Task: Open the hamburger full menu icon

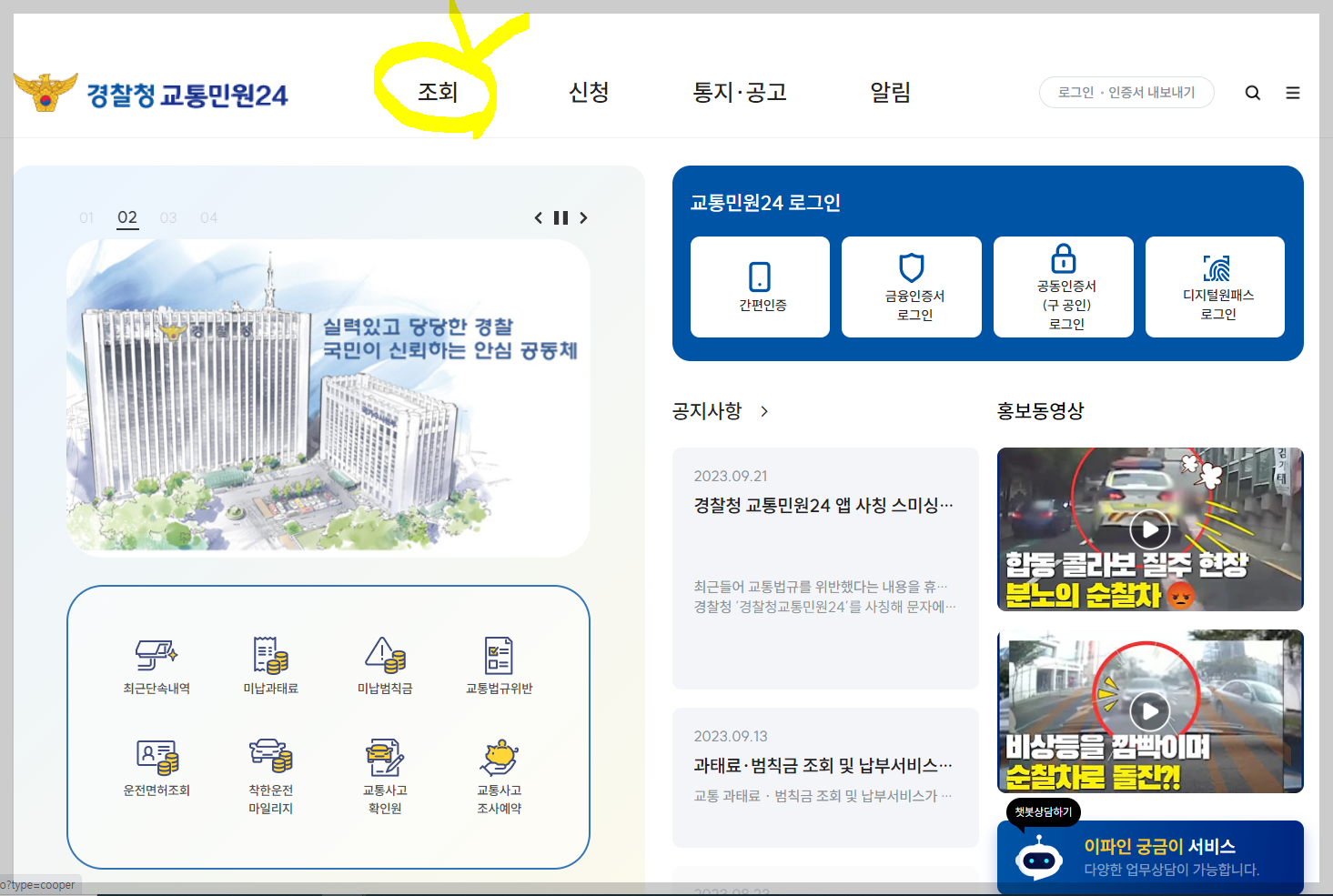Action: click(1293, 93)
